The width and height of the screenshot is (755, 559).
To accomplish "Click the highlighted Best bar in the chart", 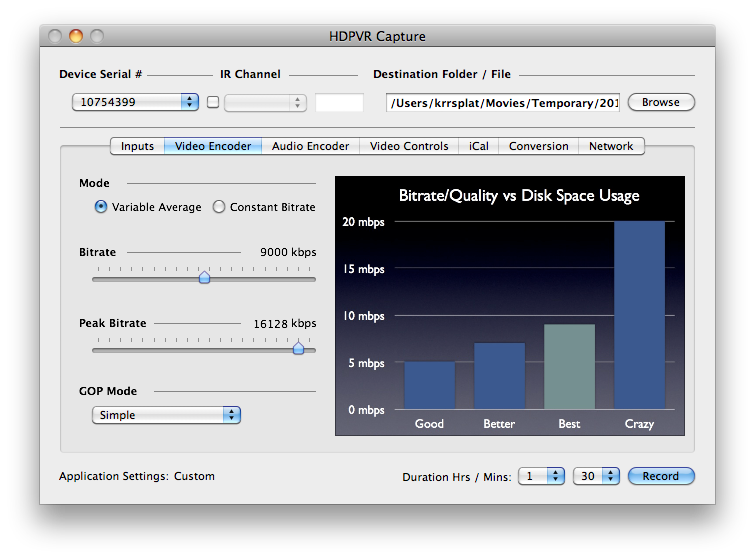I will tap(569, 366).
